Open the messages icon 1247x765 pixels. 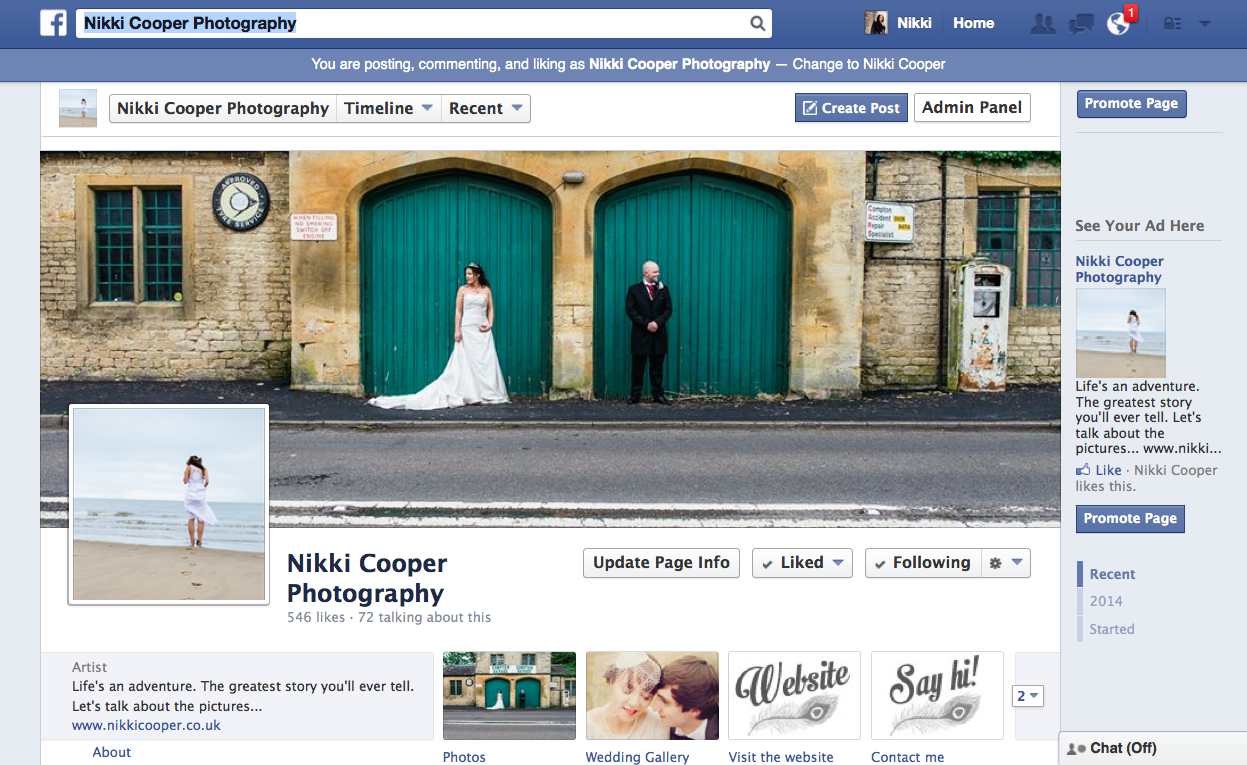(1081, 23)
